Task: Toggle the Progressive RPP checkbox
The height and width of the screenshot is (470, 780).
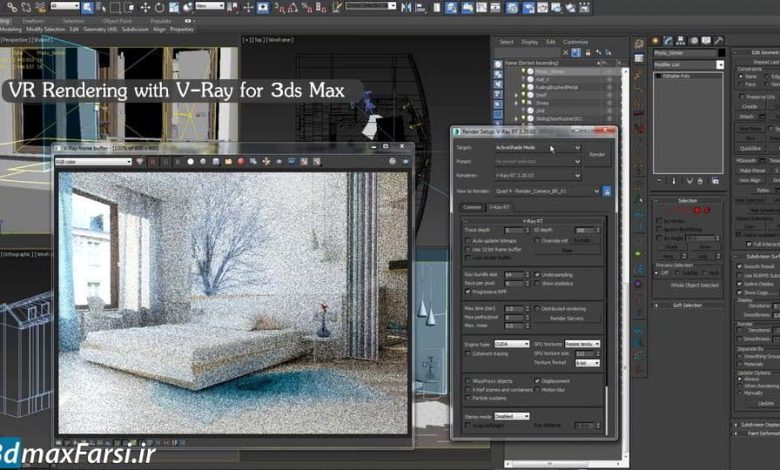Action: (x=468, y=292)
